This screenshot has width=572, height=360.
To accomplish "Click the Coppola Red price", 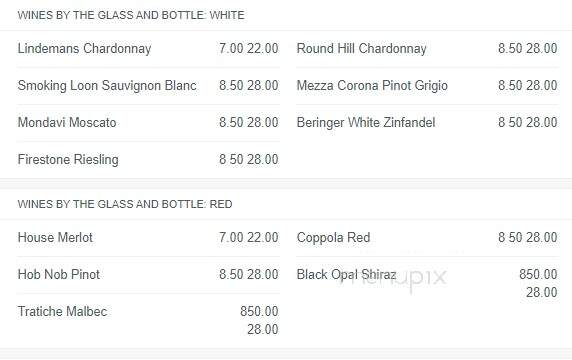I will pyautogui.click(x=527, y=238).
